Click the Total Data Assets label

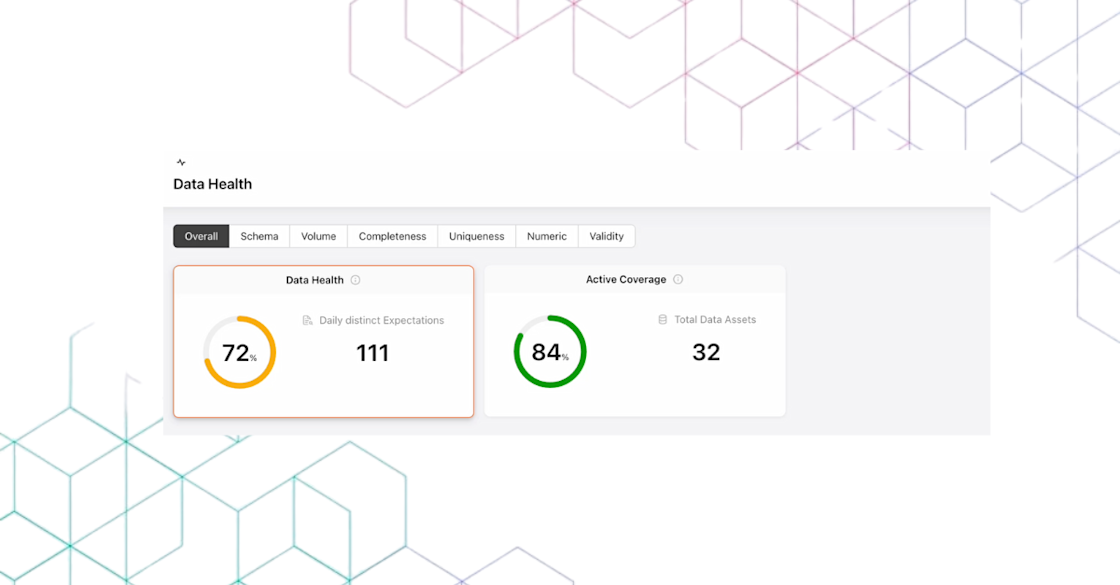[715, 319]
